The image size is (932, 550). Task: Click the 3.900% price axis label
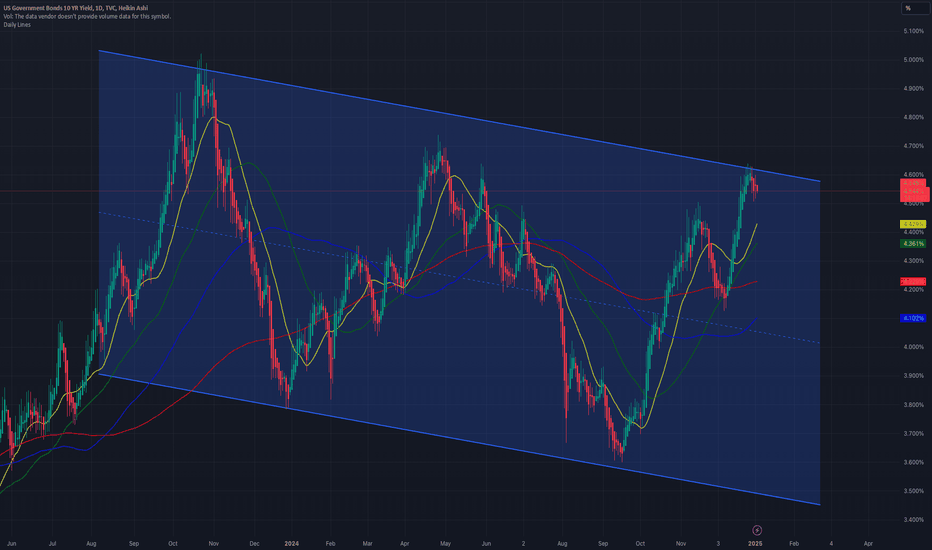[x=913, y=376]
